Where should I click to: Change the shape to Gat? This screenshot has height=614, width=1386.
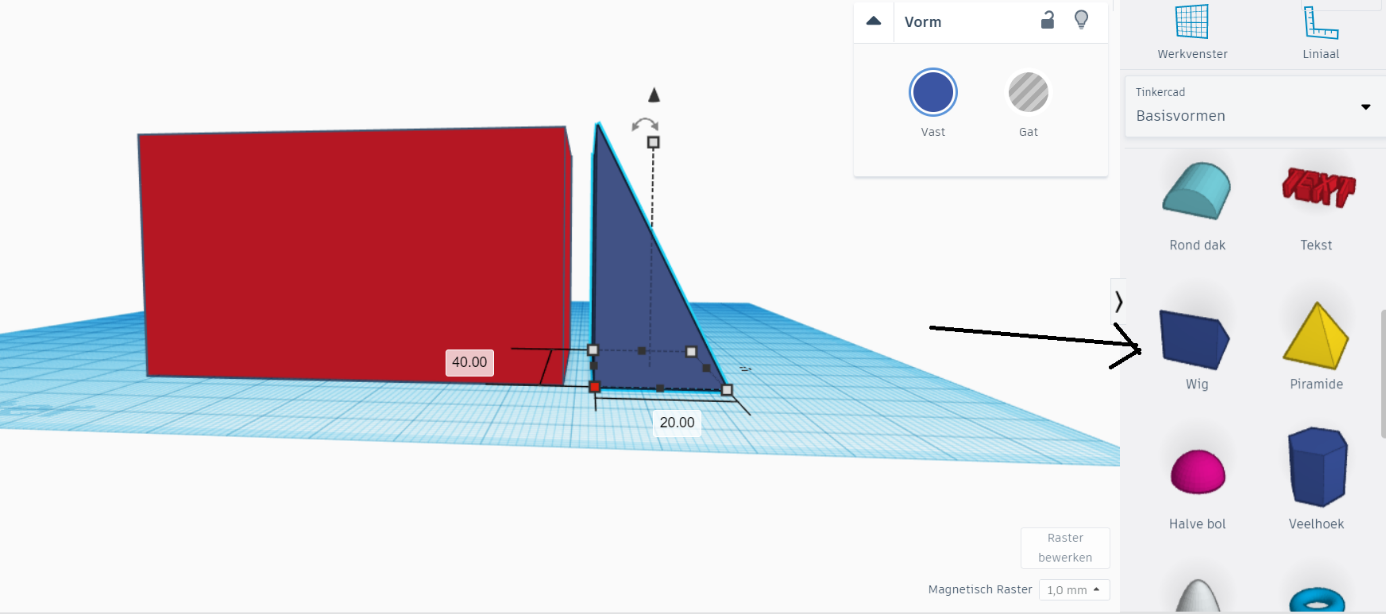(1028, 92)
